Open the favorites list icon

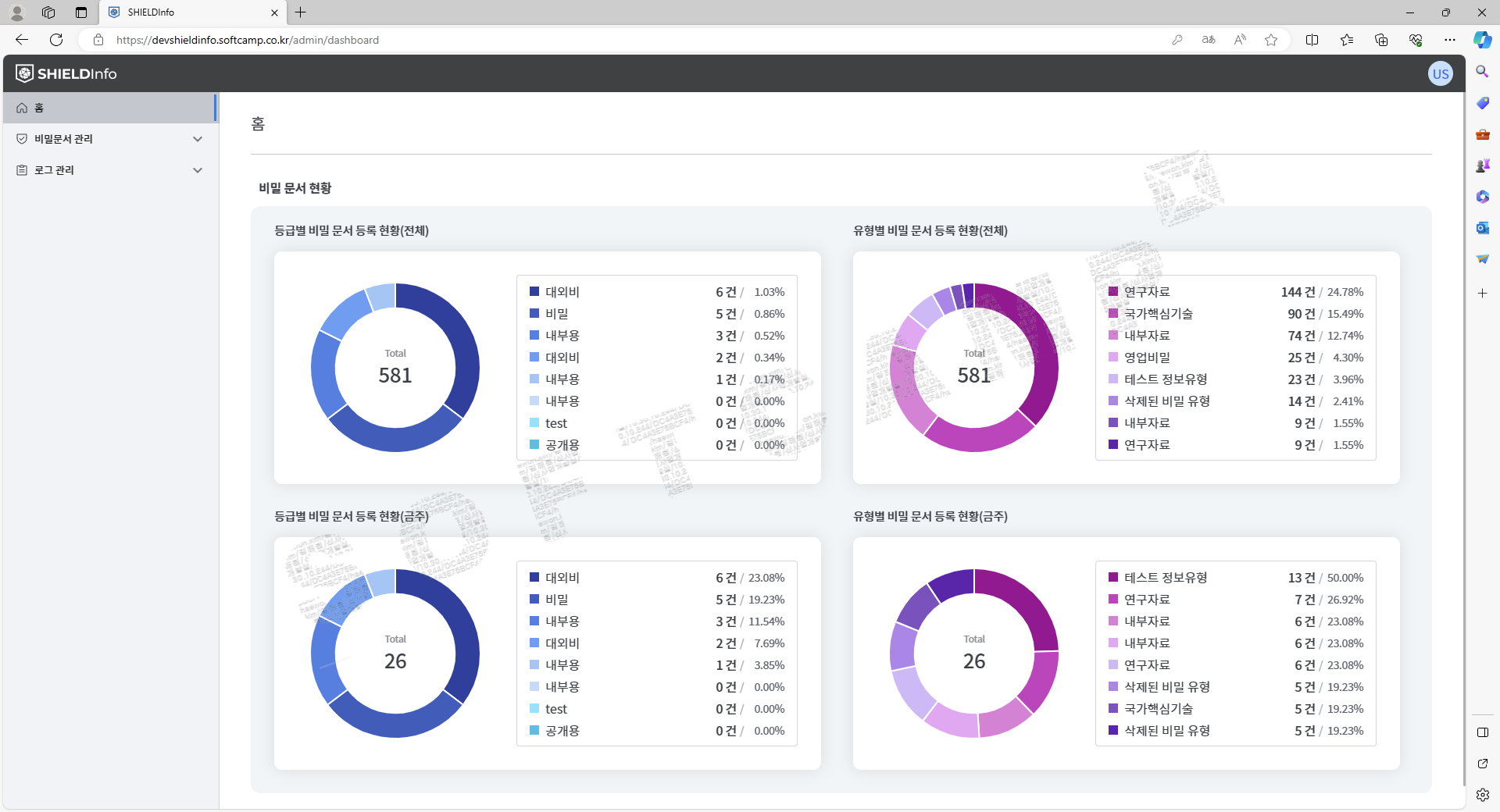coord(1347,40)
